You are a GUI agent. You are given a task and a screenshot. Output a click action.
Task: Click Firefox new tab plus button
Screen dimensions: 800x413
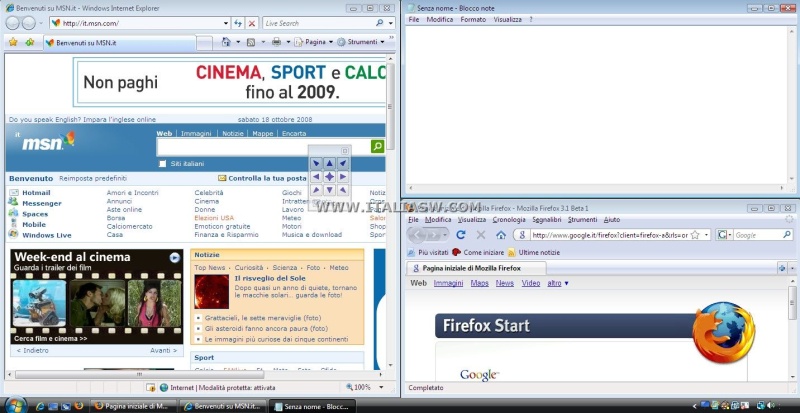(x=782, y=268)
